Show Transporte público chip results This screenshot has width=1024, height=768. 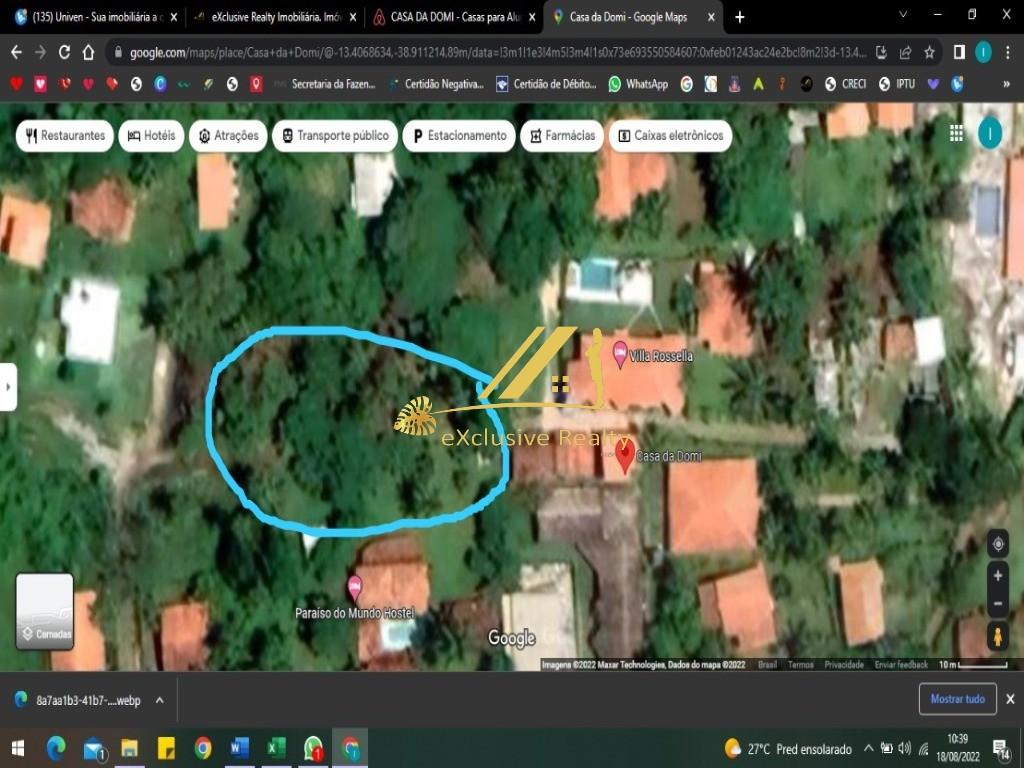point(335,136)
